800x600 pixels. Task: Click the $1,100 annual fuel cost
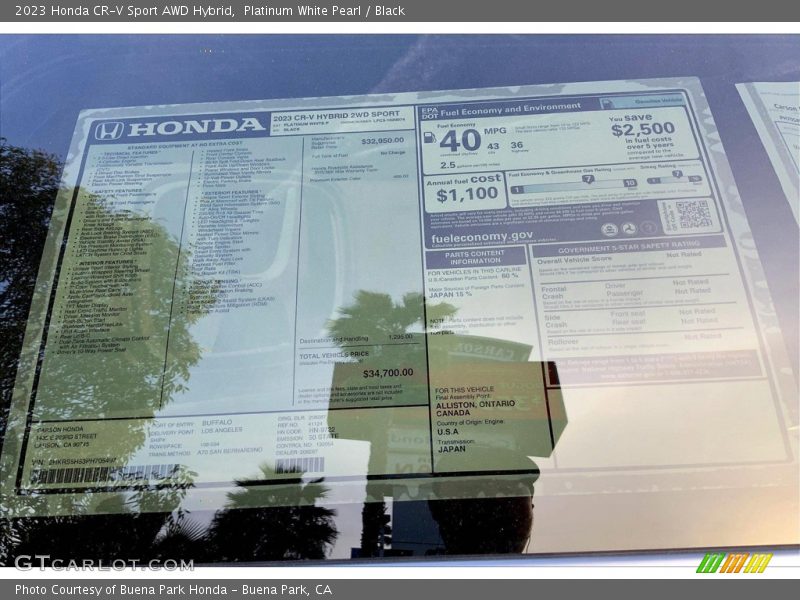pyautogui.click(x=467, y=194)
